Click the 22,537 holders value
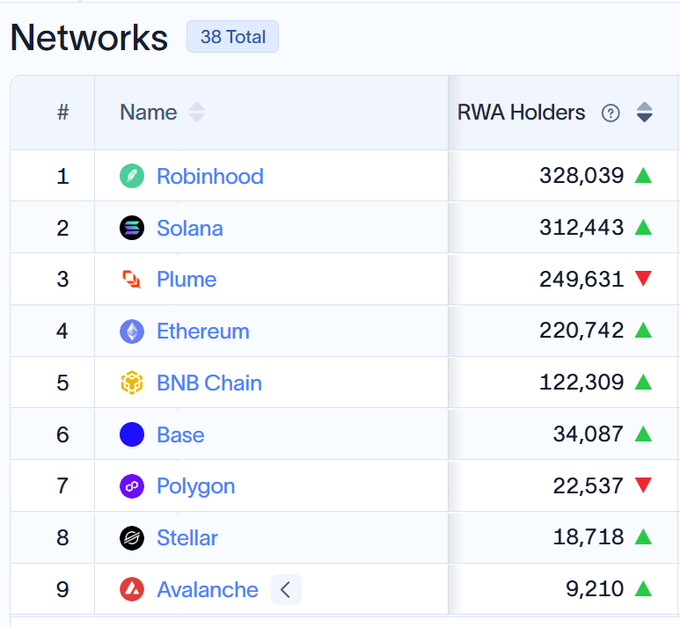 click(x=588, y=485)
